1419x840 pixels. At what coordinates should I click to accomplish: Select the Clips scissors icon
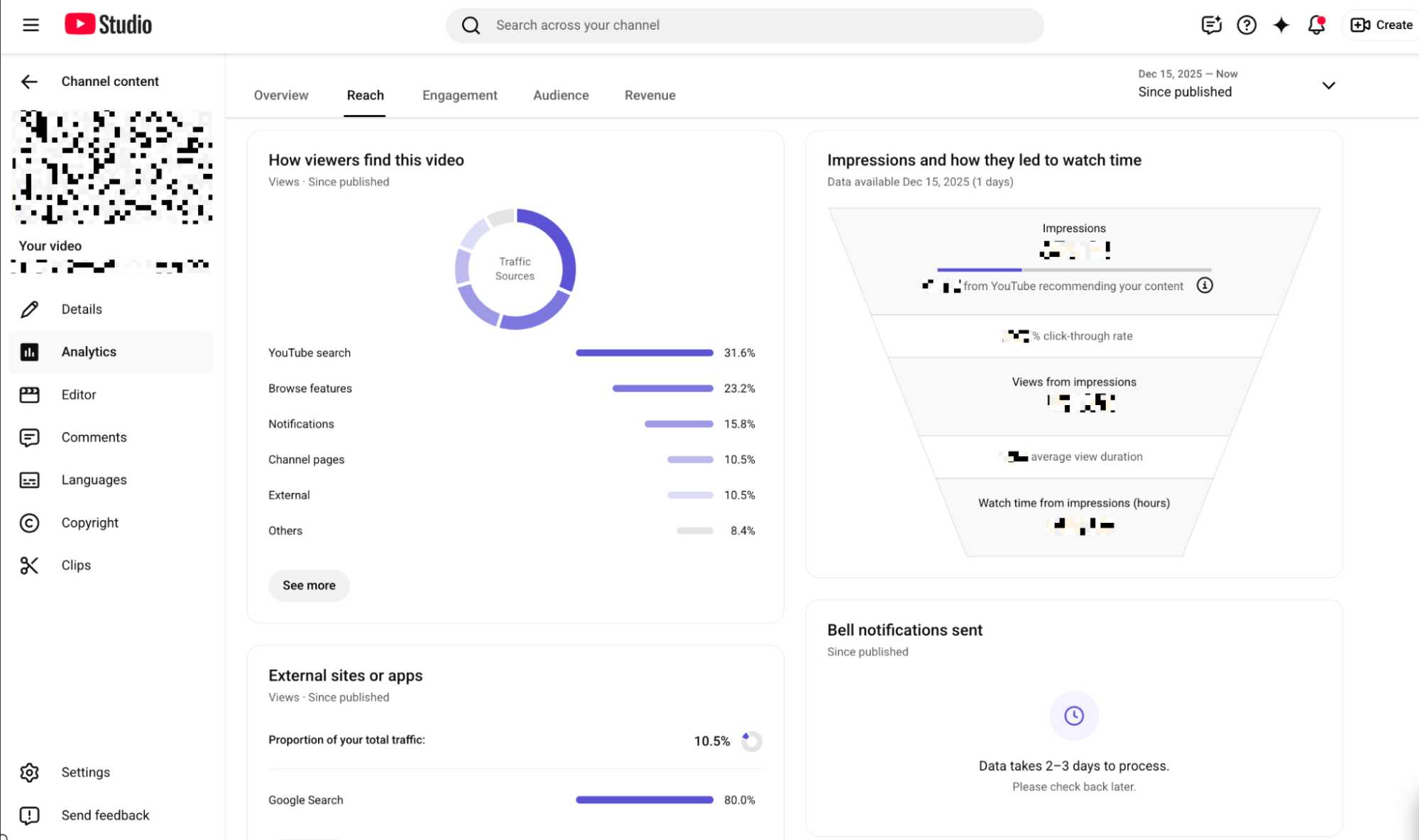[x=29, y=565]
